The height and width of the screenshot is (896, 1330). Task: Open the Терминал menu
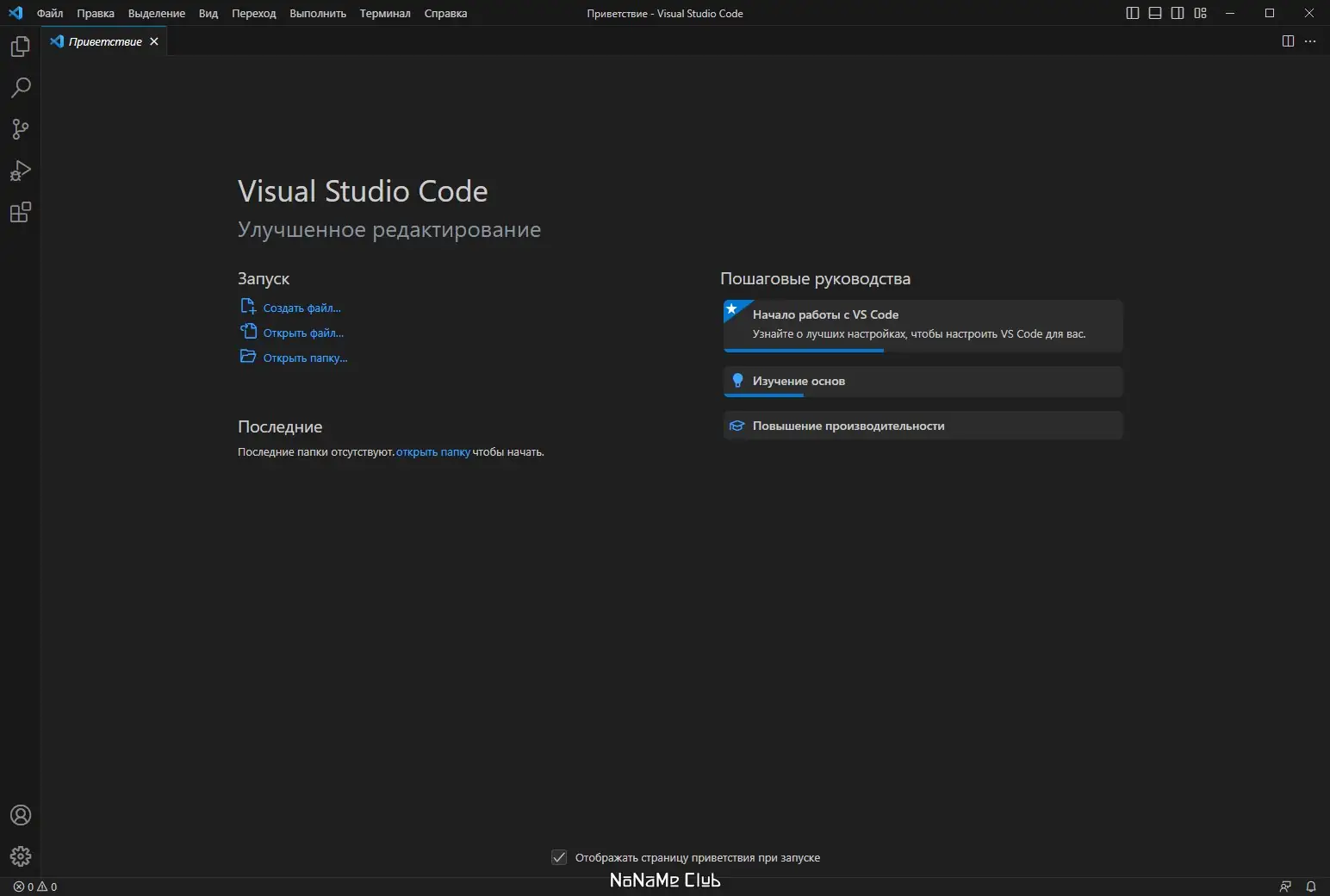385,13
